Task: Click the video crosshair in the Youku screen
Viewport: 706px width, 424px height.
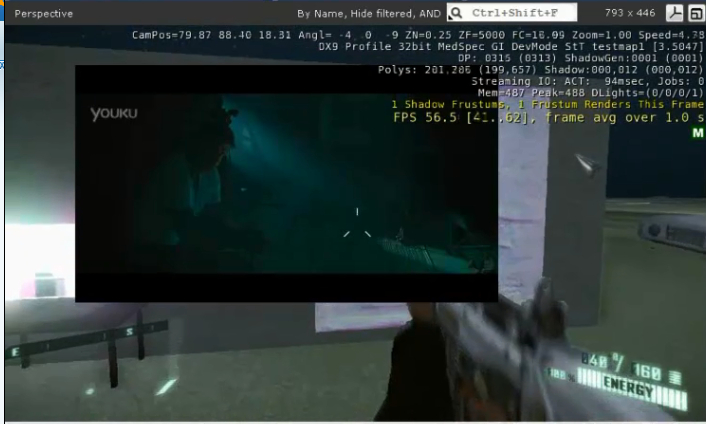Action: (357, 222)
